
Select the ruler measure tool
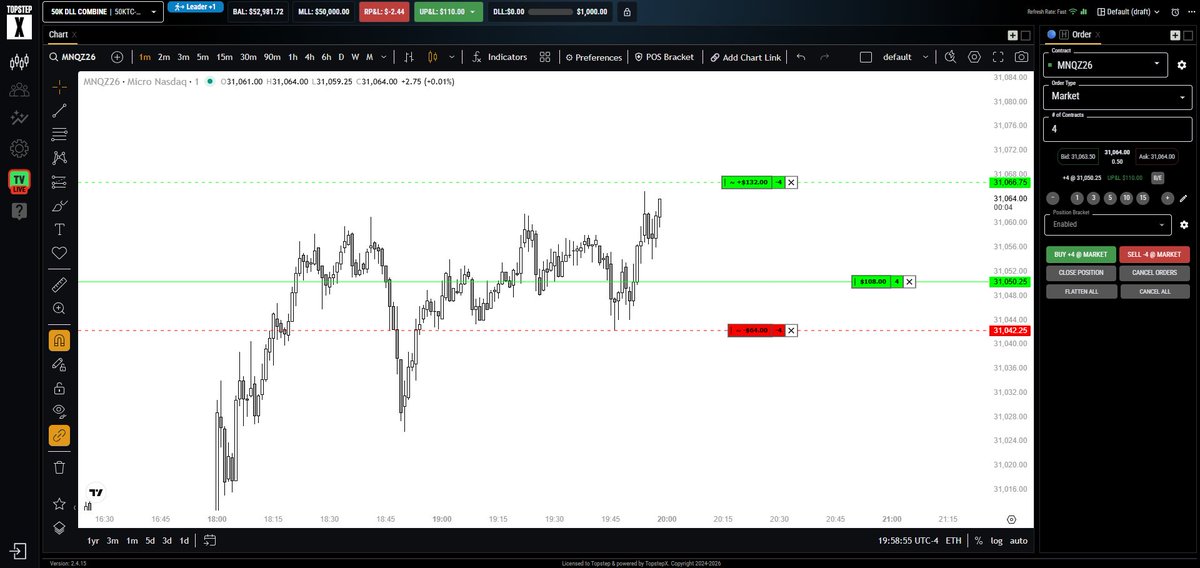click(x=59, y=285)
